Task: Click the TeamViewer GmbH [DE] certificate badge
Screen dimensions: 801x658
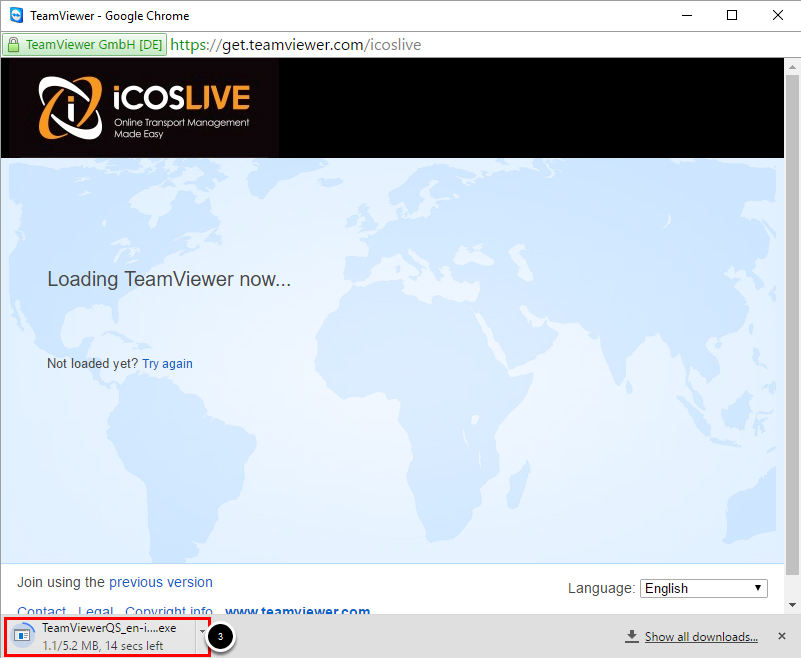Action: (x=84, y=45)
